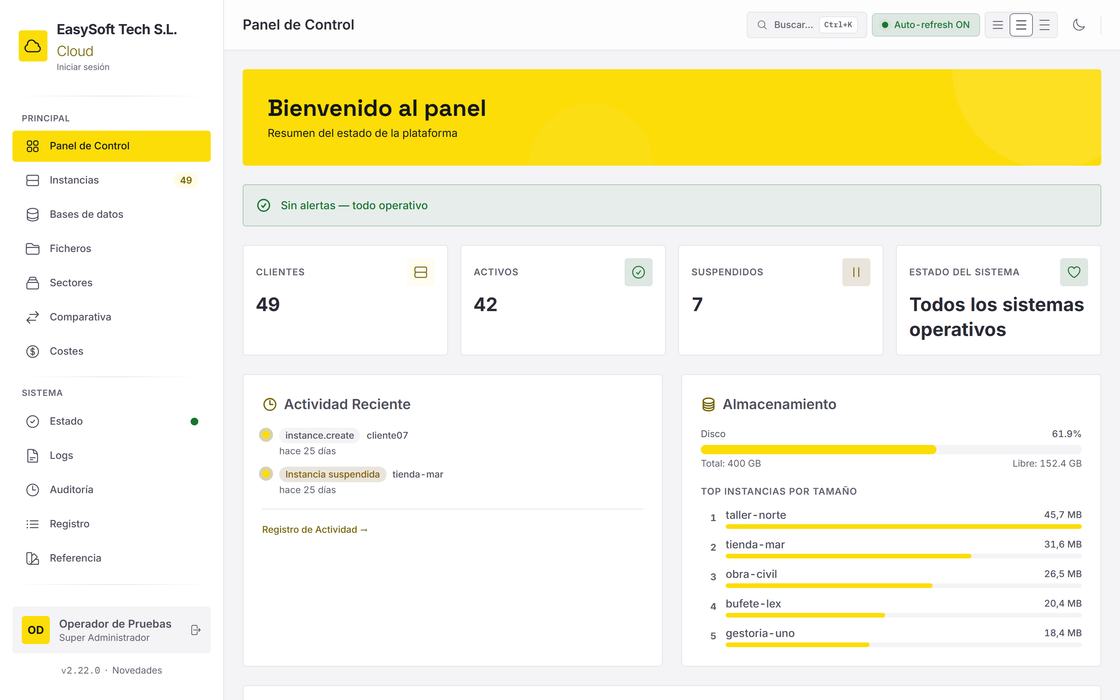Click the Almacenamiento database icon
This screenshot has height=700, width=1120.
tap(708, 405)
